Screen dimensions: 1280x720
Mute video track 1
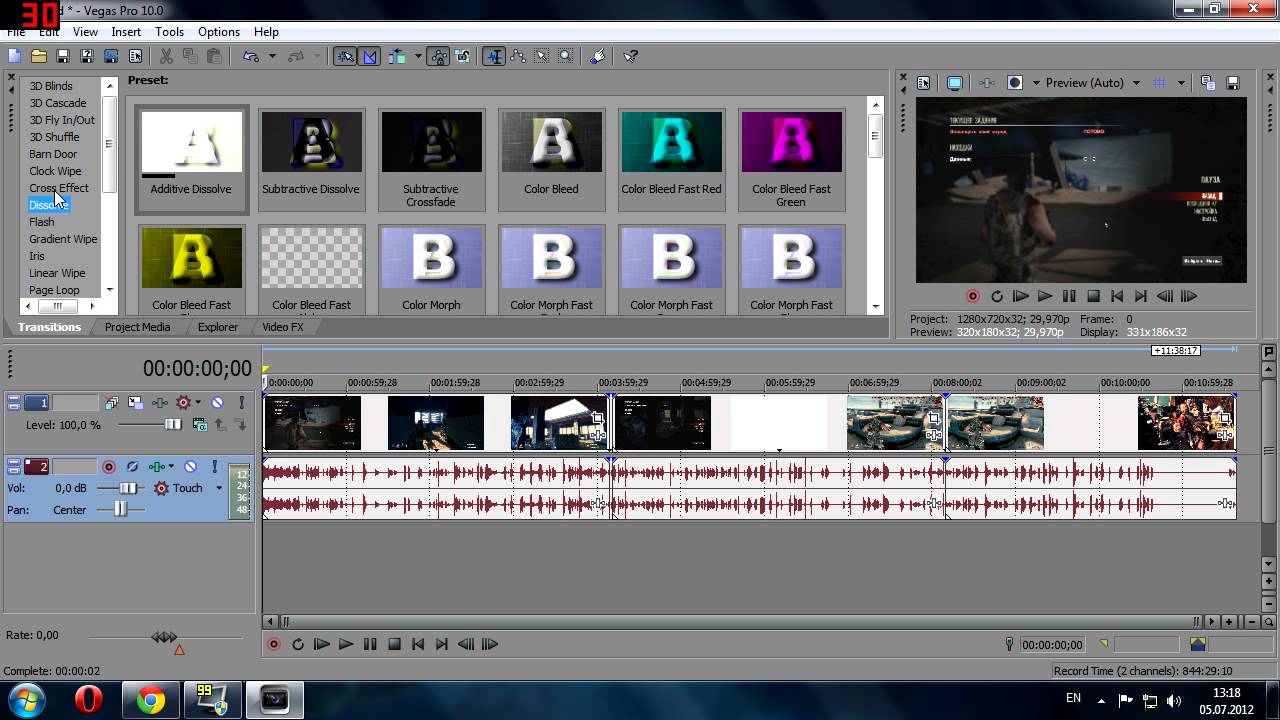[x=217, y=403]
